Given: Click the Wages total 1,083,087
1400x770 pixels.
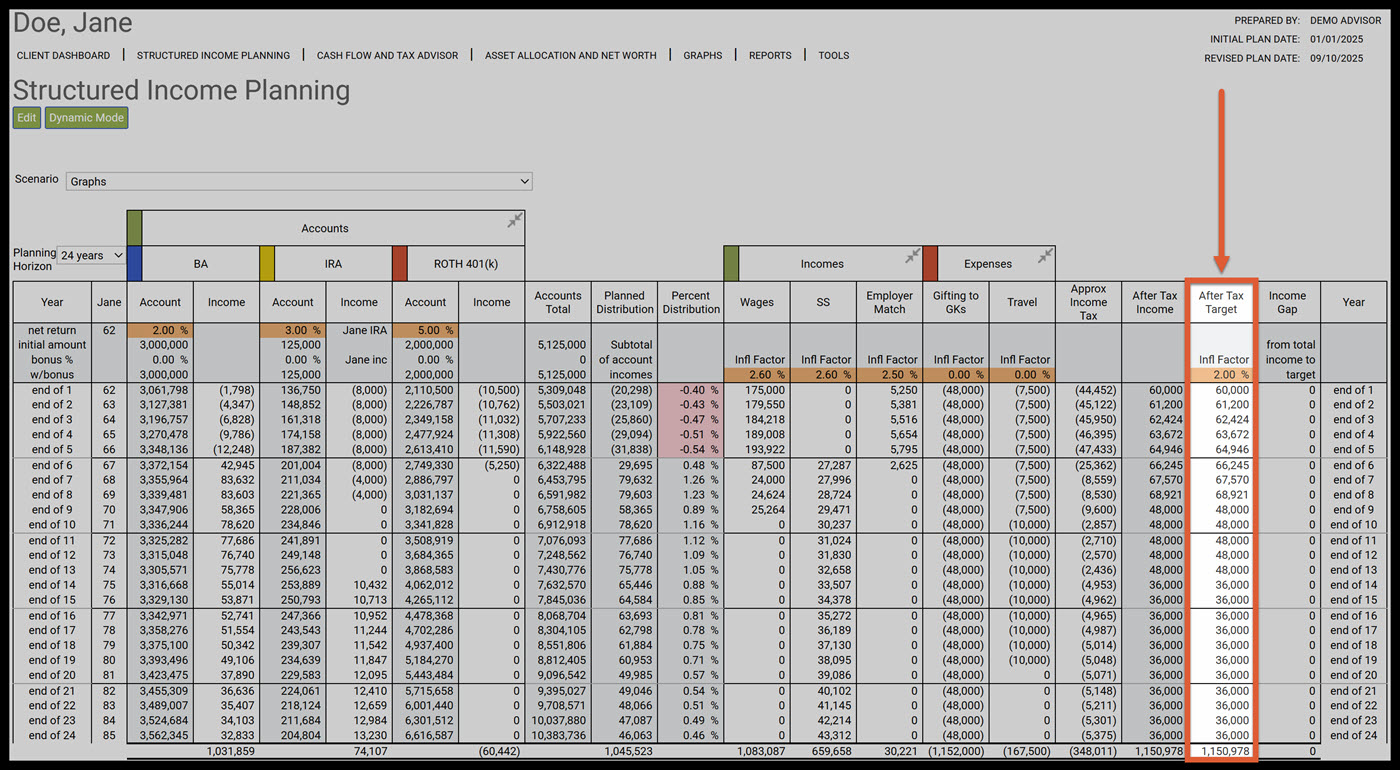Looking at the screenshot, I should [x=761, y=751].
